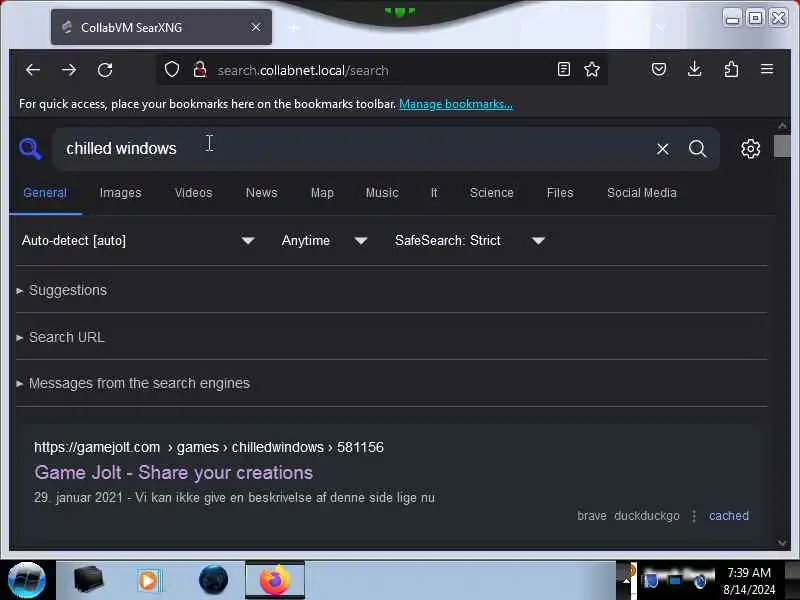
Task: Open the extensions puzzle icon
Action: 731,69
